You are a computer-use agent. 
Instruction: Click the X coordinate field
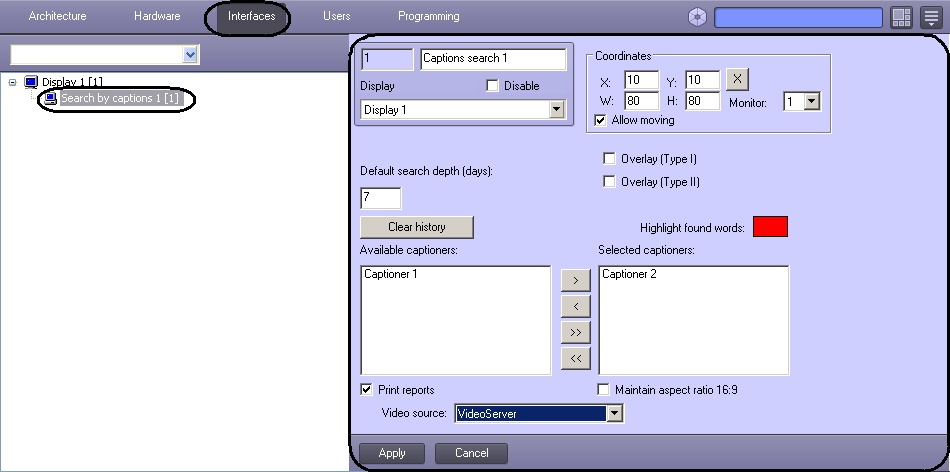click(641, 79)
